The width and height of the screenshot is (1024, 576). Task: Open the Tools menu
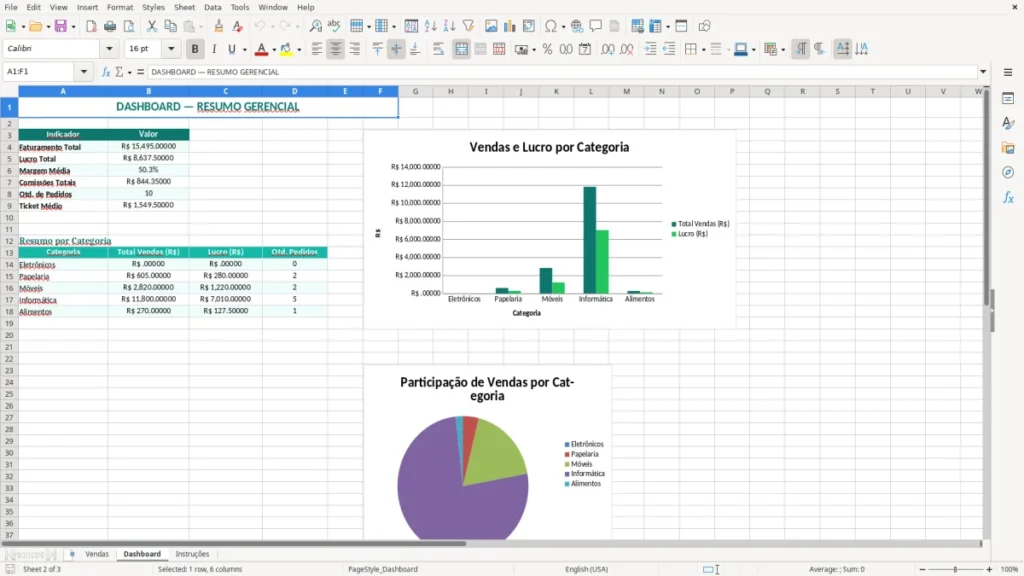point(240,7)
